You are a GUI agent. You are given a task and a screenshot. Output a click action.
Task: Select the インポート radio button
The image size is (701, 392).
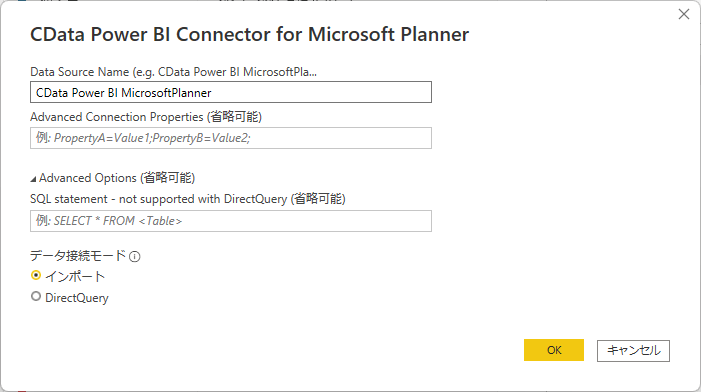tap(36, 275)
